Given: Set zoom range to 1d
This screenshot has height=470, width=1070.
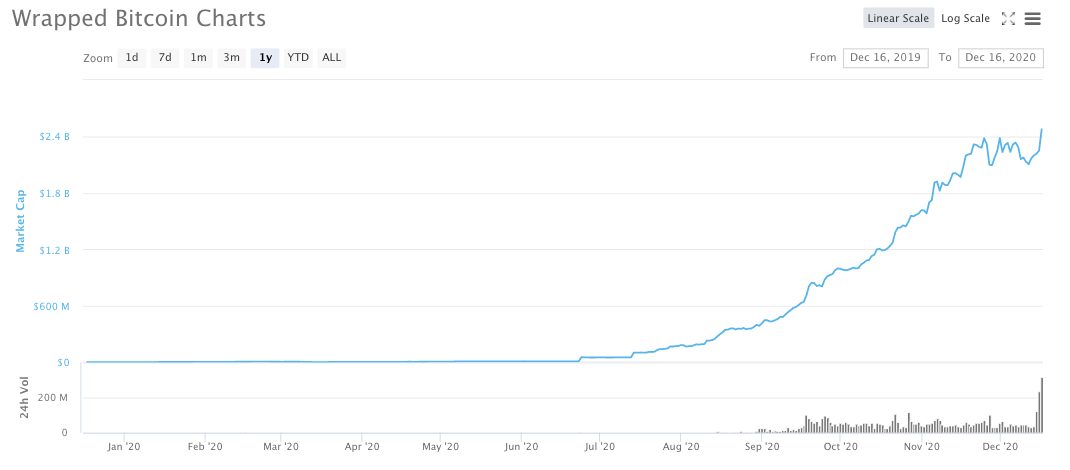Looking at the screenshot, I should click(132, 58).
